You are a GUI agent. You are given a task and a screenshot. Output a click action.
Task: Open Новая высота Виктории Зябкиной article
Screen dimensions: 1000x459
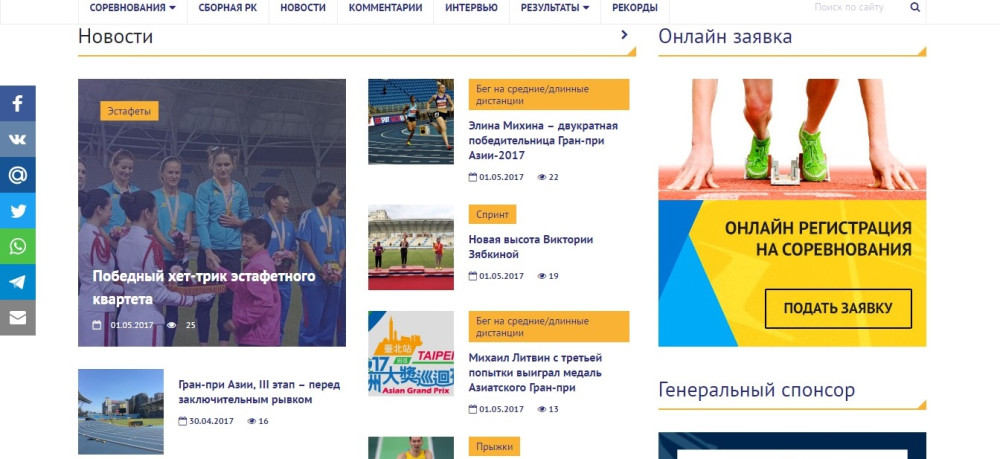pos(531,247)
